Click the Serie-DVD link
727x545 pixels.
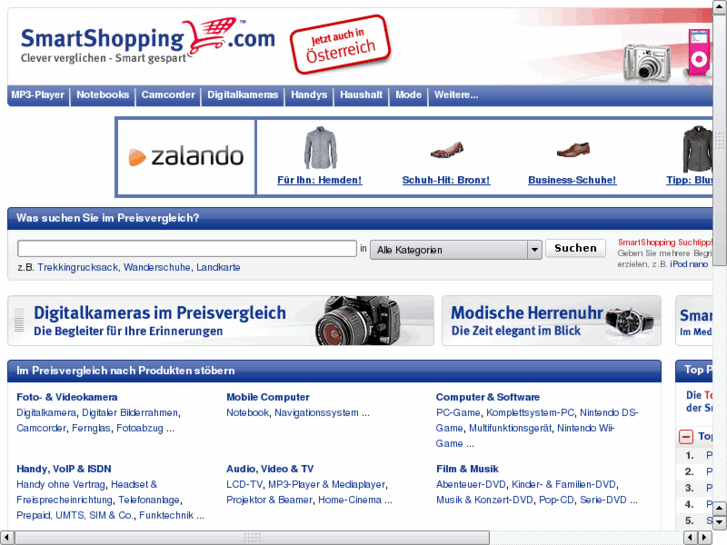603,500
